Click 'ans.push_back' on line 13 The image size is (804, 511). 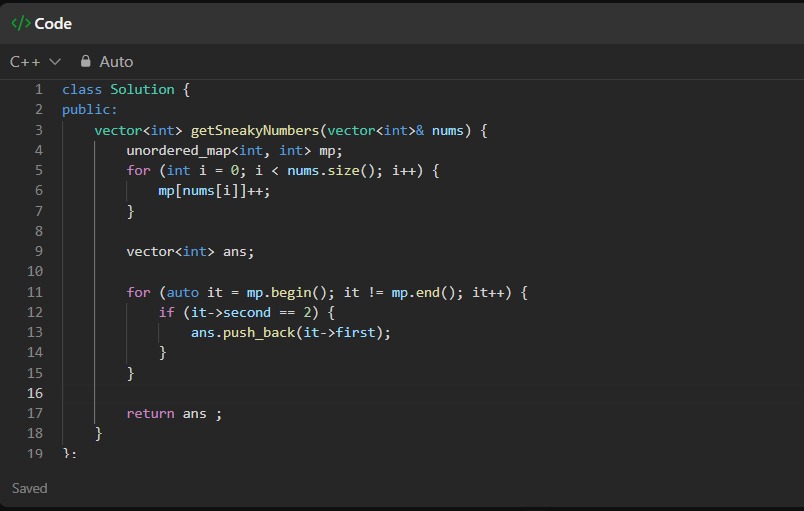pyautogui.click(x=243, y=333)
